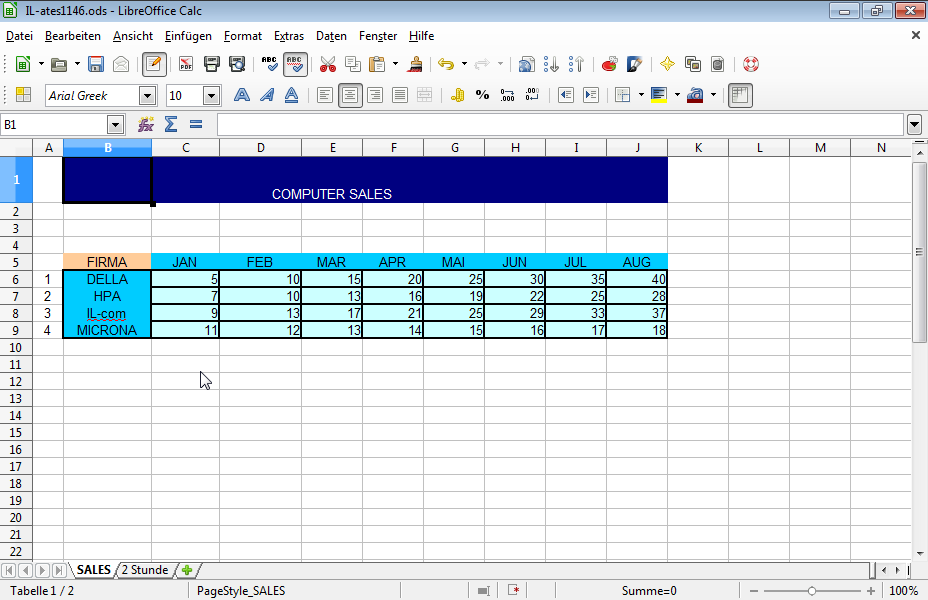Open the Bearbeiten menu
The width and height of the screenshot is (928, 600).
click(73, 36)
